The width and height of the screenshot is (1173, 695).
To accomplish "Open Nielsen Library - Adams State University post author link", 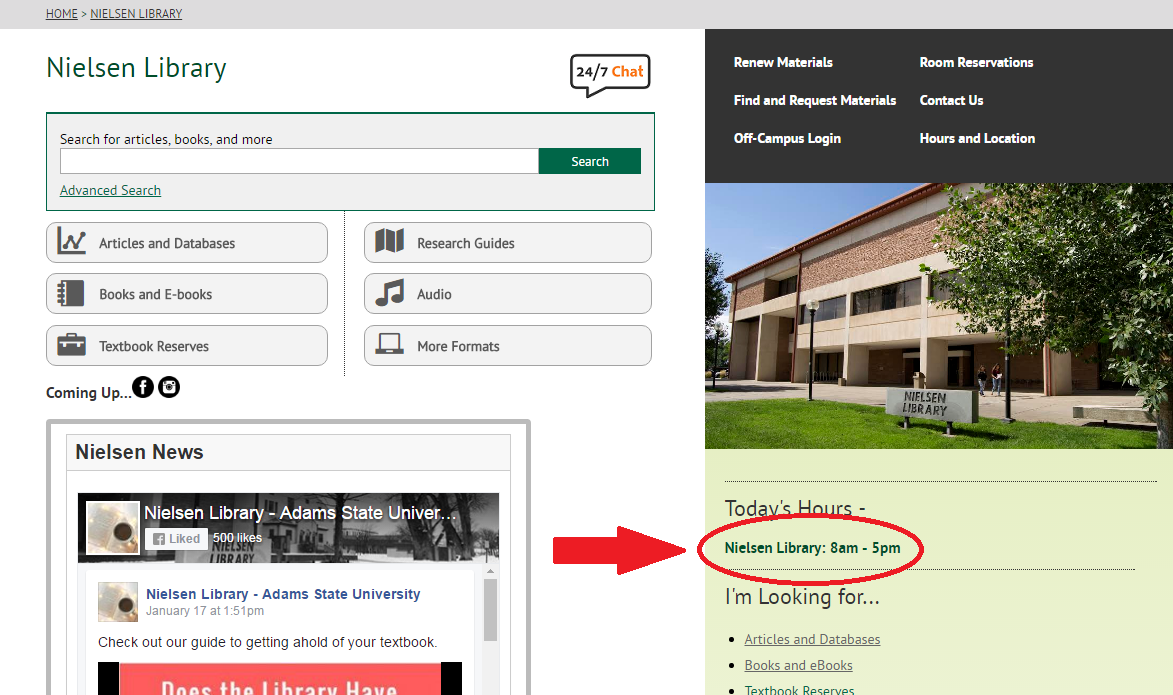I will (283, 594).
